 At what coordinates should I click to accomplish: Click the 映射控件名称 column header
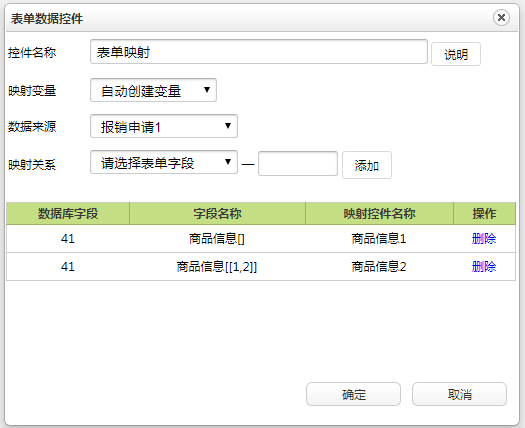coord(379,213)
